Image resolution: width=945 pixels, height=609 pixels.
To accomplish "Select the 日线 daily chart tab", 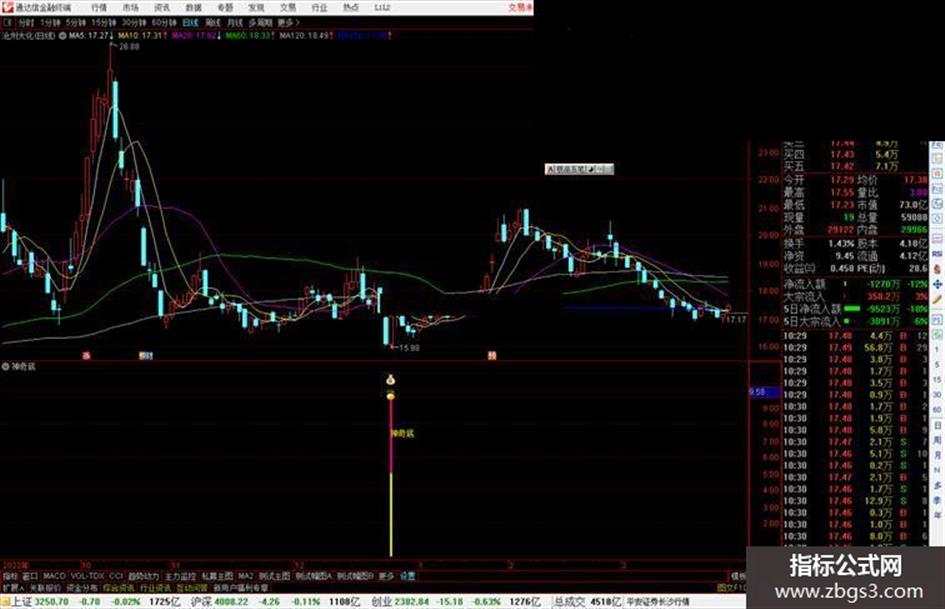I will [190, 22].
